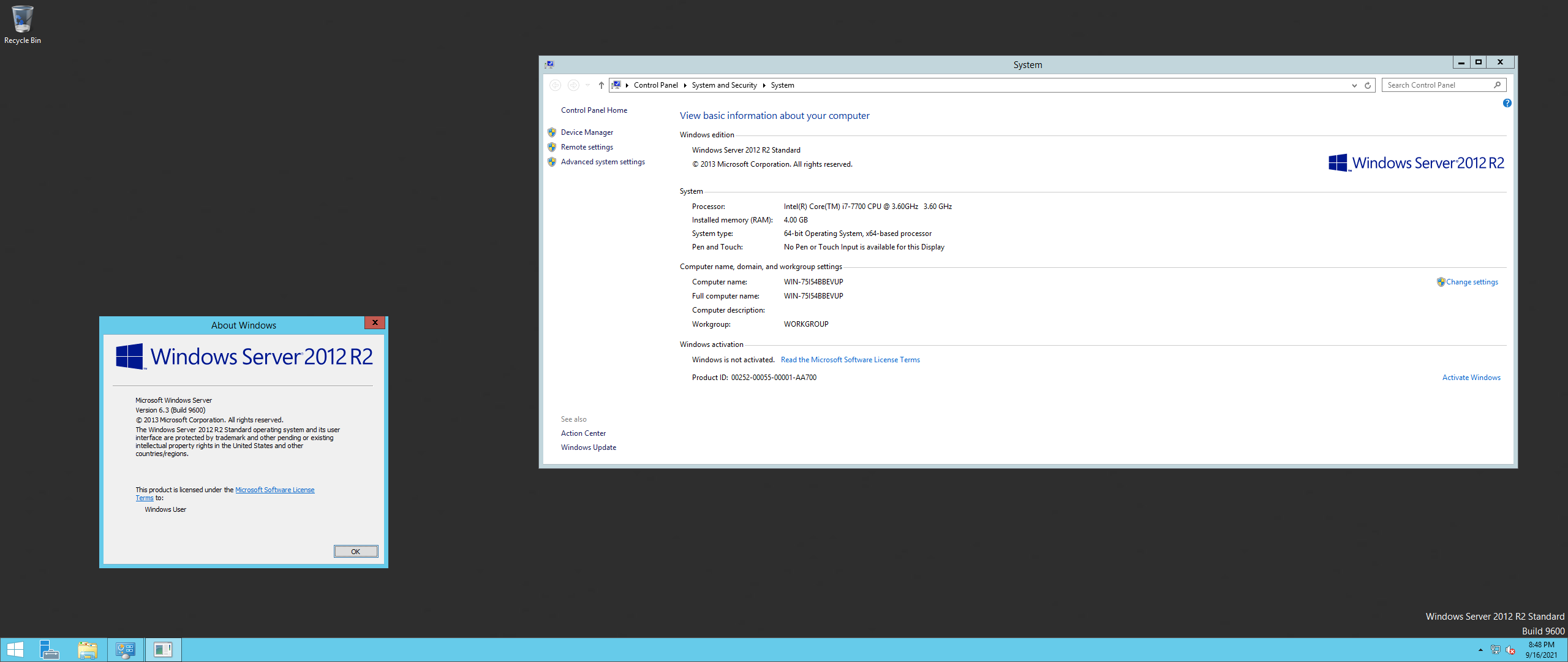Viewport: 1568px width, 662px height.
Task: Expand the arrow before Control Panel breadcrumb
Action: pyautogui.click(x=627, y=85)
